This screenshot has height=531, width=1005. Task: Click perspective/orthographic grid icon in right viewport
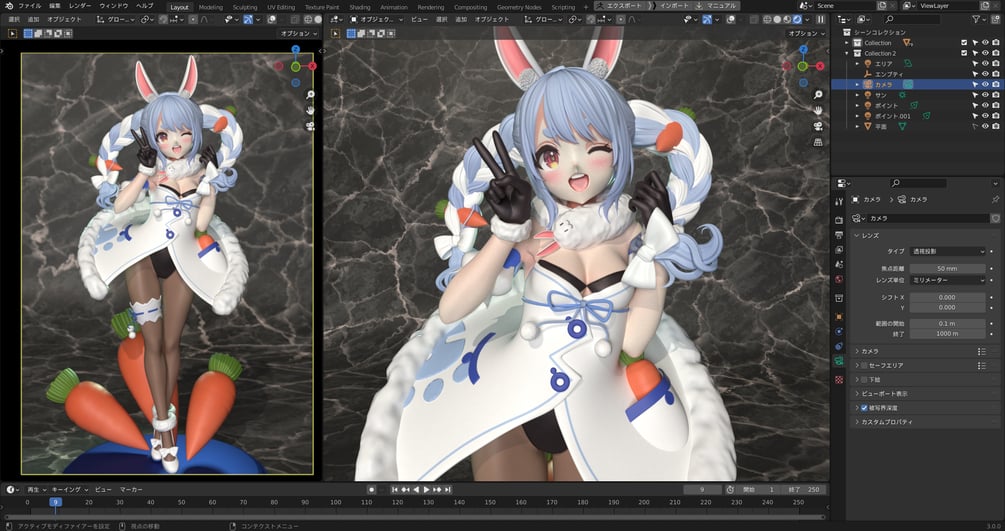pos(818,142)
